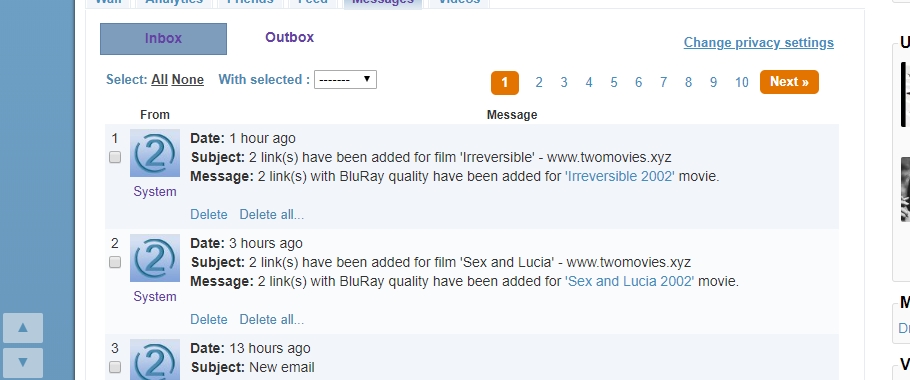Open the 'With selected' dropdown

[x=345, y=79]
